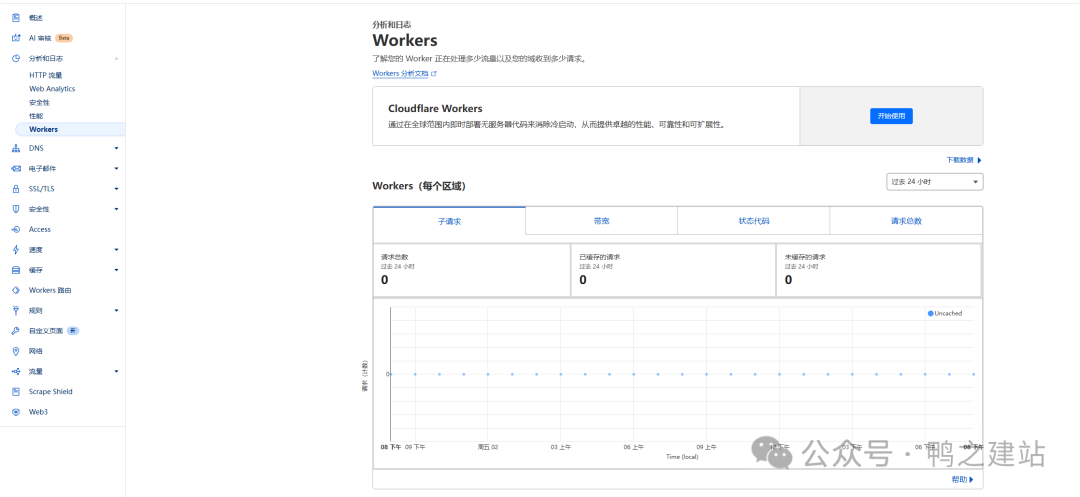The width and height of the screenshot is (1080, 497).
Task: Open the Web3 circular icon
Action: (x=16, y=412)
